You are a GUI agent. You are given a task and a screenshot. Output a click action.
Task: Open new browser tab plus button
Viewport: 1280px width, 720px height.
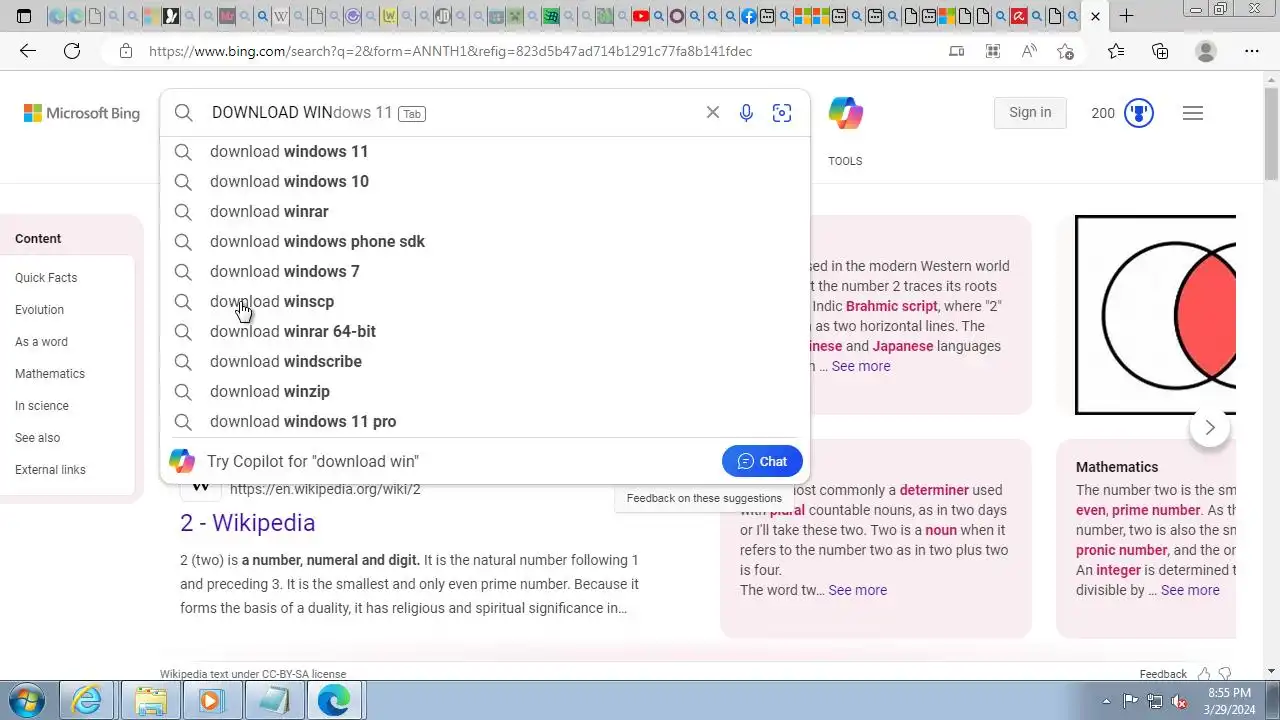coord(1126,16)
